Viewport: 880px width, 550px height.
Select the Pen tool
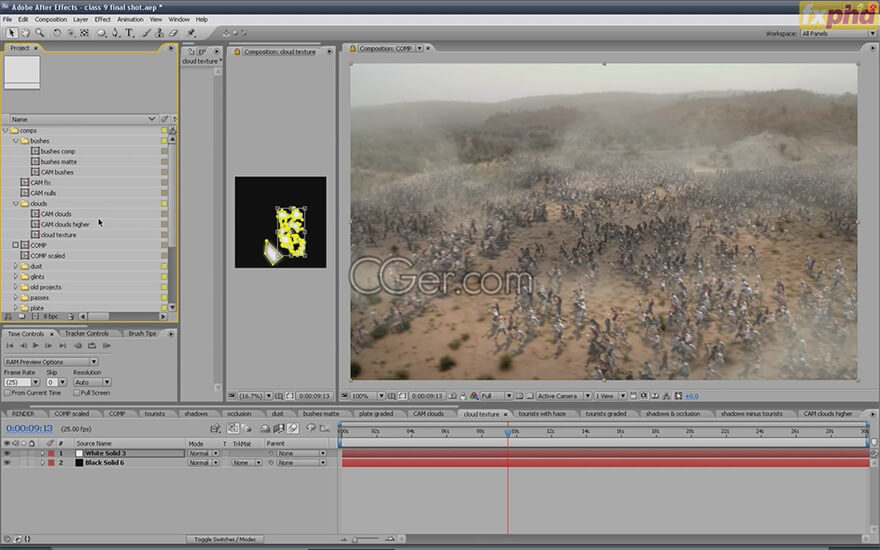click(116, 33)
